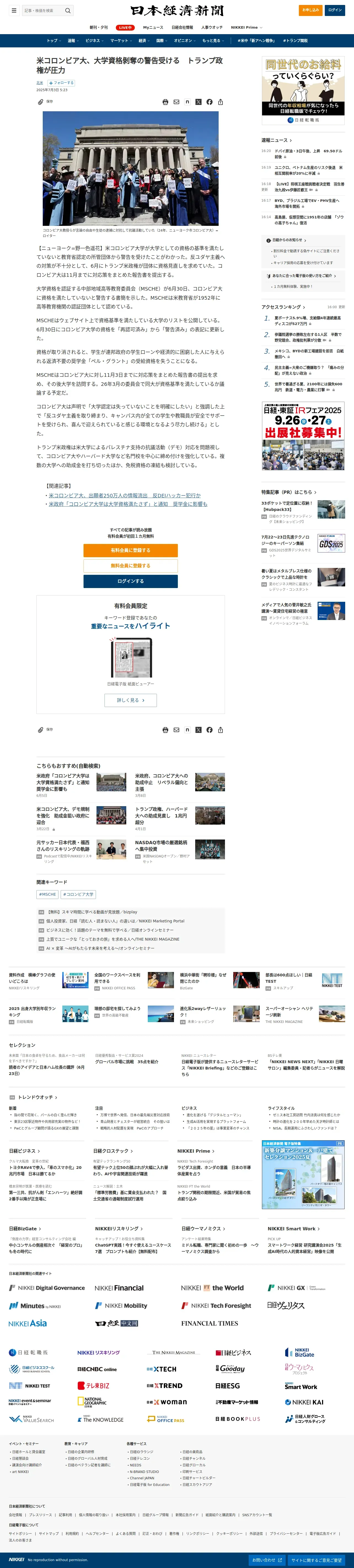Expand the 経済 navigation dropdown
This screenshot has height=1568, width=354.
[x=144, y=41]
